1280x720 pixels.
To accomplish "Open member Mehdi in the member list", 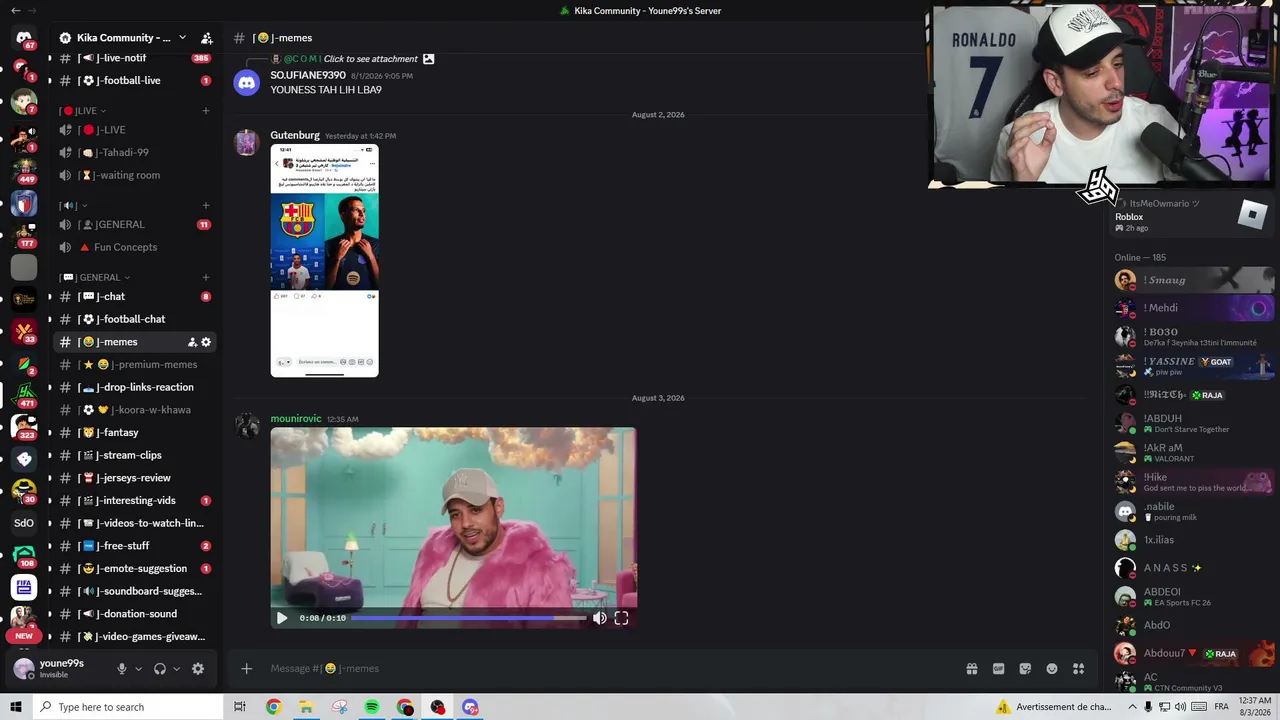I will (x=1194, y=308).
